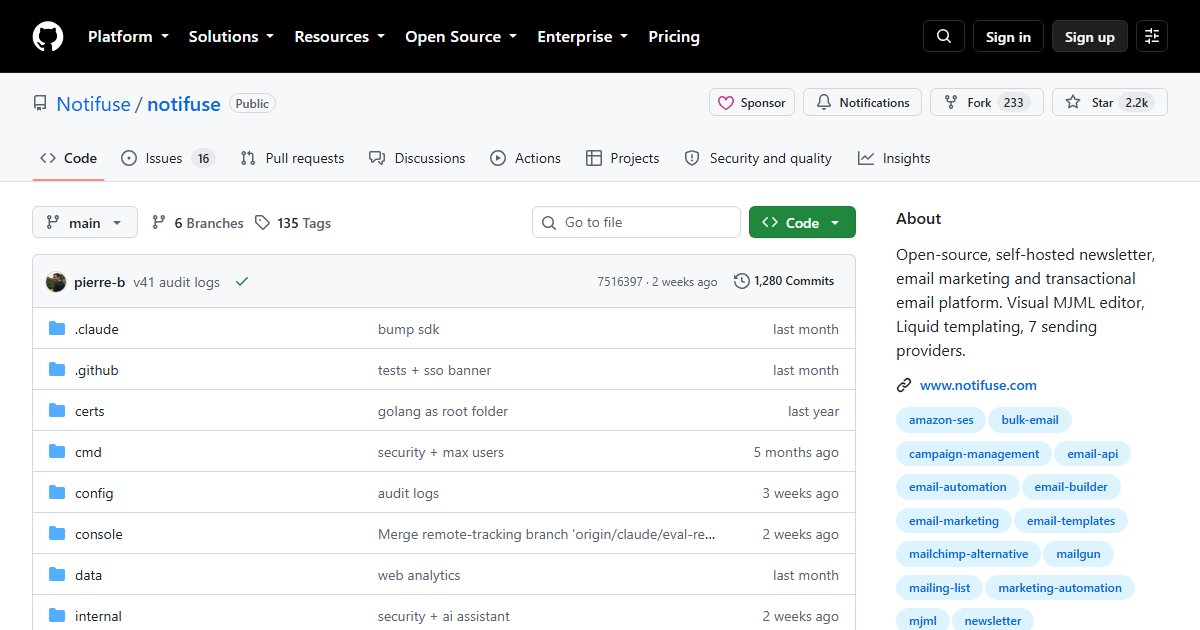Screen dimensions: 1200x630
Task: Open the 6 Branches link
Action: (197, 223)
